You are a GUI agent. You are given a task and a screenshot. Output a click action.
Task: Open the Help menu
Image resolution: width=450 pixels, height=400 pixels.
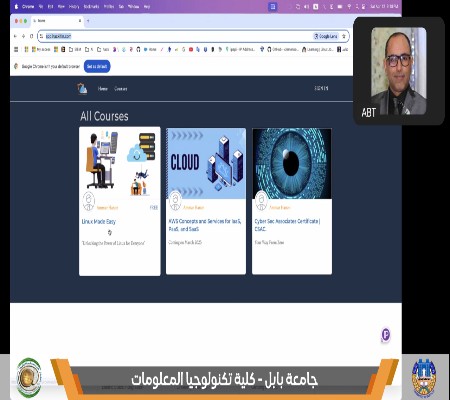147,6
